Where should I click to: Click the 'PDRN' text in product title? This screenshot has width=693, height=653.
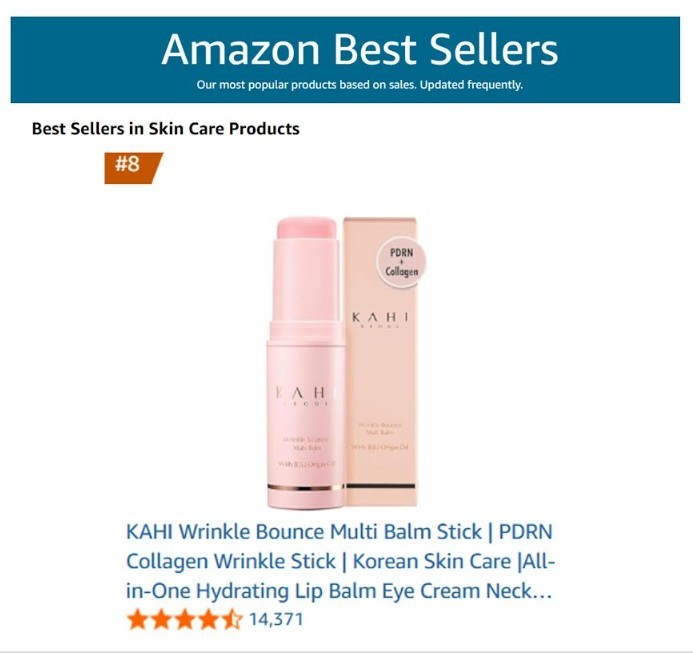[x=525, y=531]
